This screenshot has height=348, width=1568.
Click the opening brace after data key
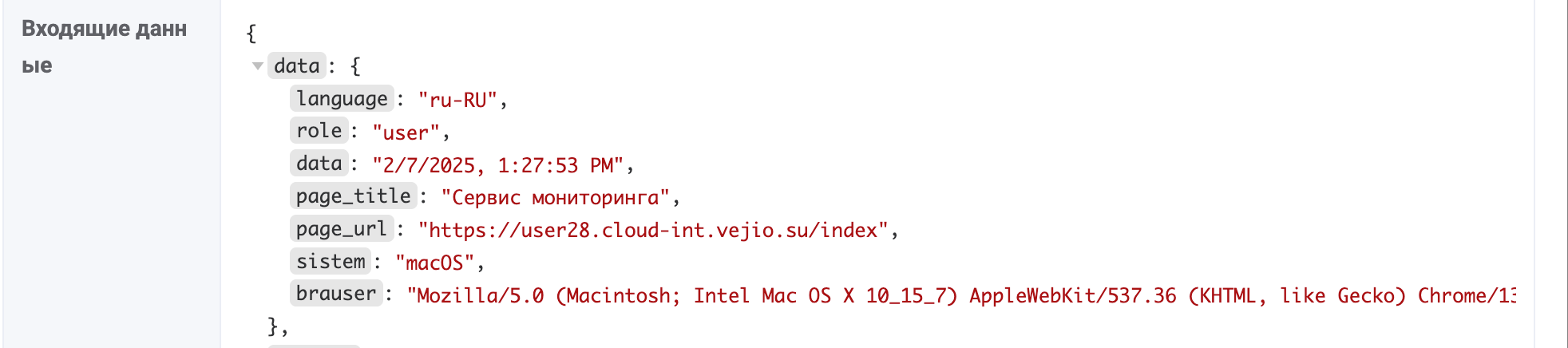(x=356, y=66)
